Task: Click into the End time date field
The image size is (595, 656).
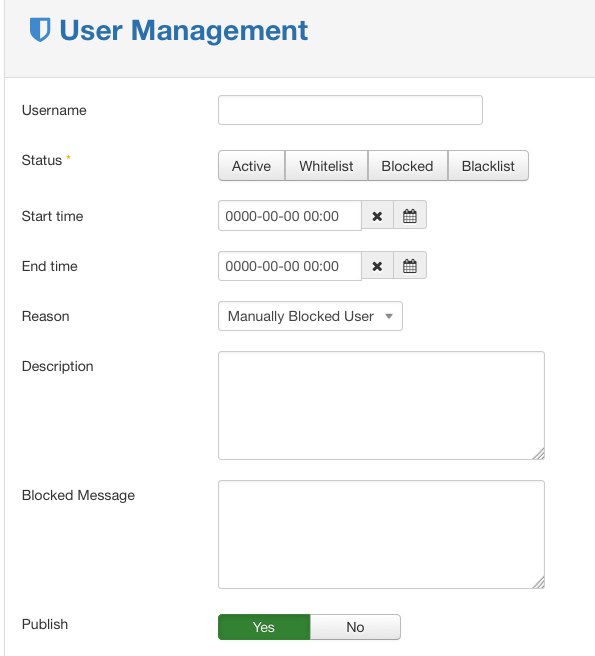Action: coord(290,266)
